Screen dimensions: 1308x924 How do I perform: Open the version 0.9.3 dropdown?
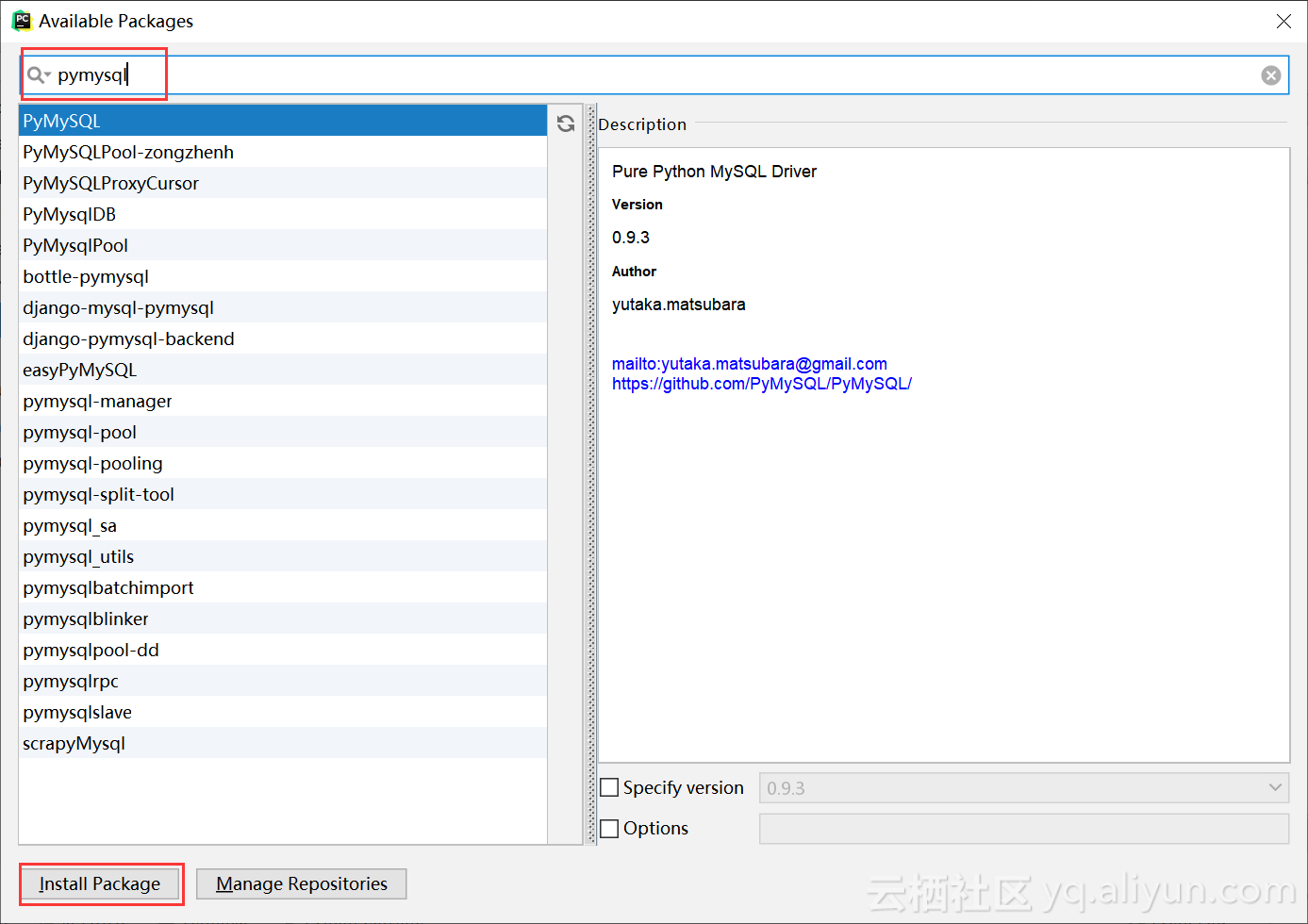(1024, 787)
